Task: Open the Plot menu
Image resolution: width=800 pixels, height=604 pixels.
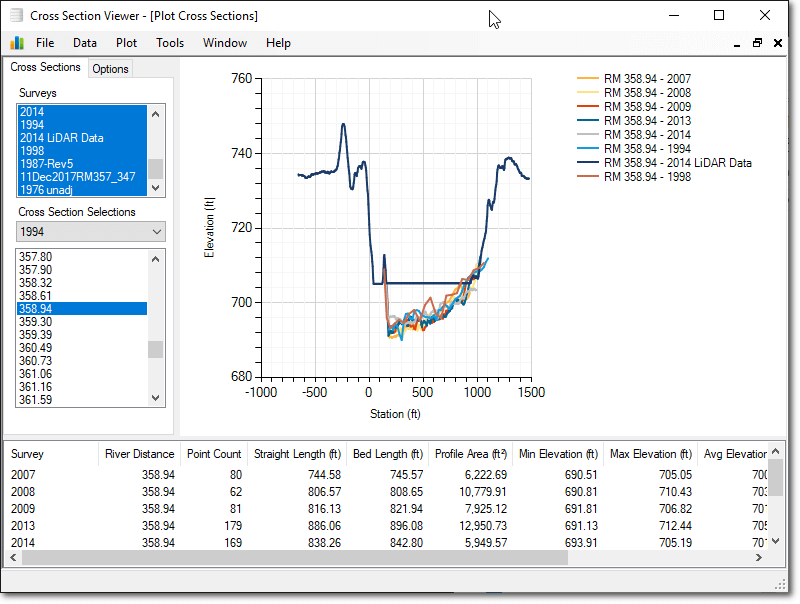Action: click(x=127, y=43)
